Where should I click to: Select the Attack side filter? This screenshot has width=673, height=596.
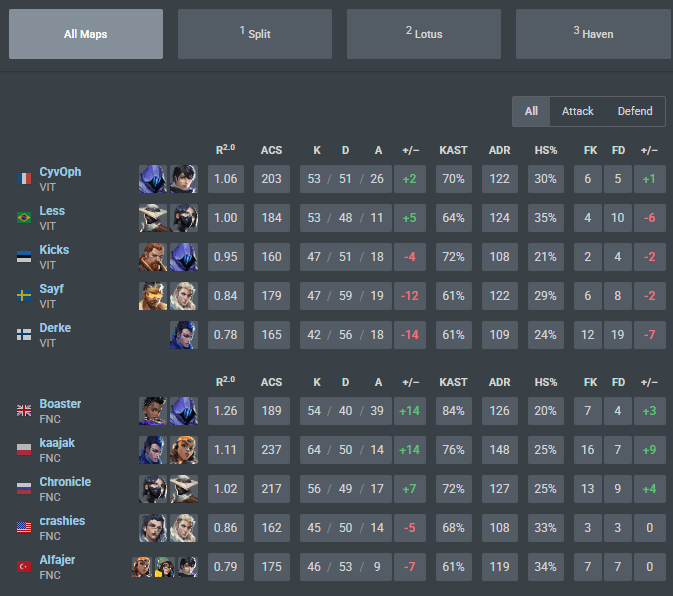click(577, 112)
